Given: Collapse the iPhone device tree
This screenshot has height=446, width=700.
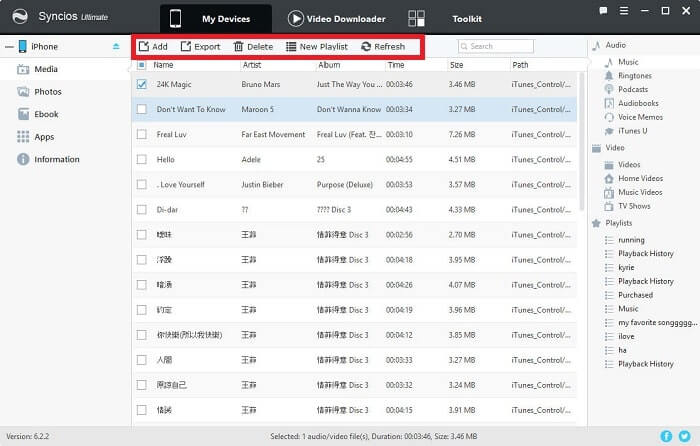Looking at the screenshot, I should point(9,46).
